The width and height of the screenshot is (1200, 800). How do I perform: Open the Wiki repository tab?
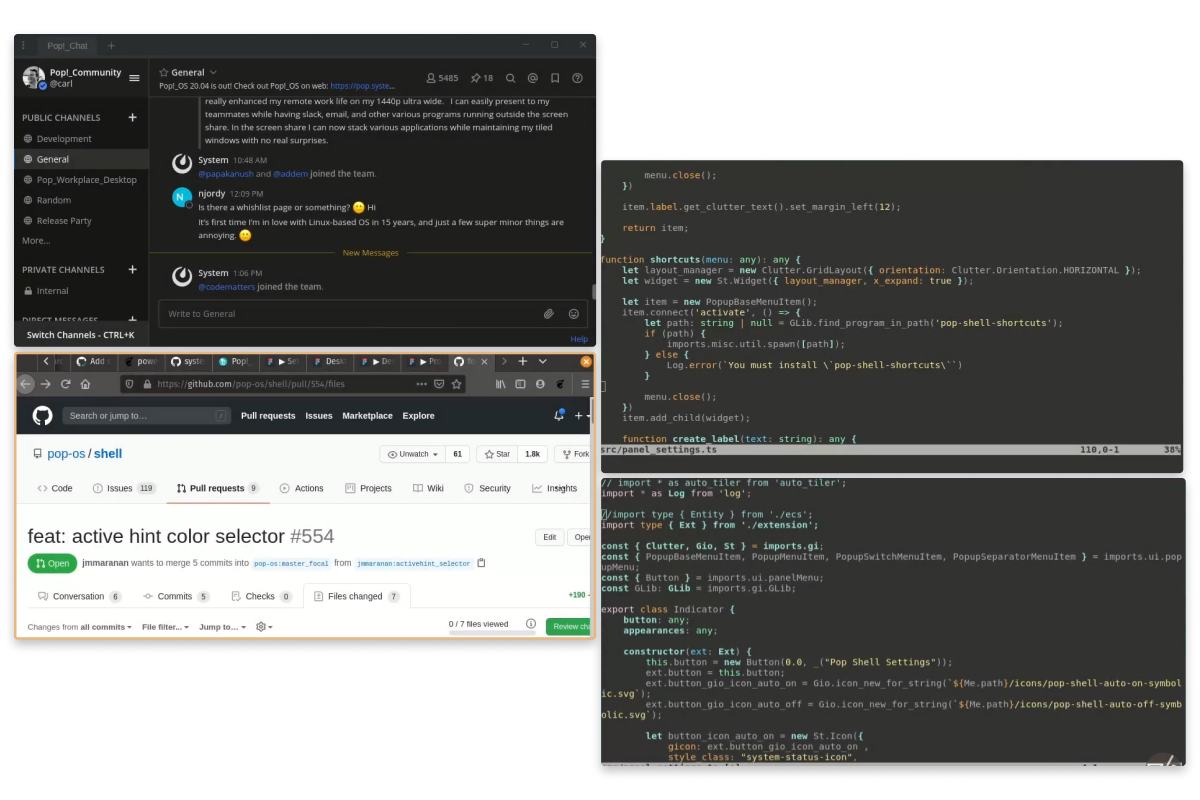428,488
